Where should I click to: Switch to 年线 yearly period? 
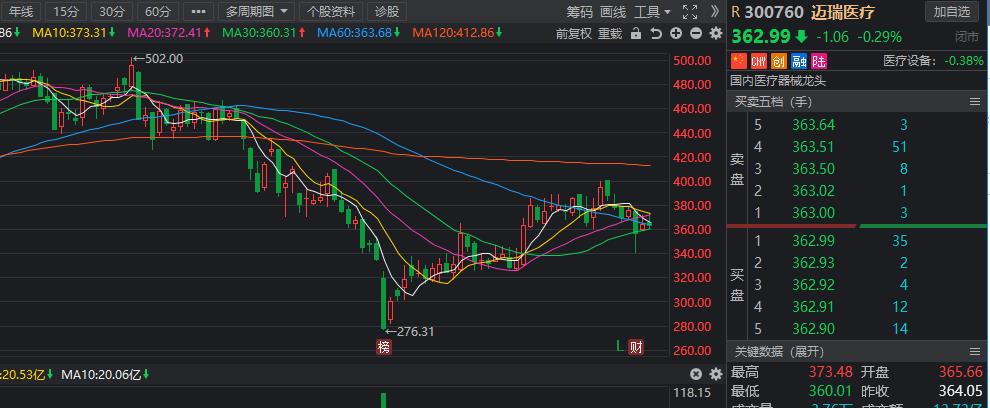pyautogui.click(x=20, y=11)
